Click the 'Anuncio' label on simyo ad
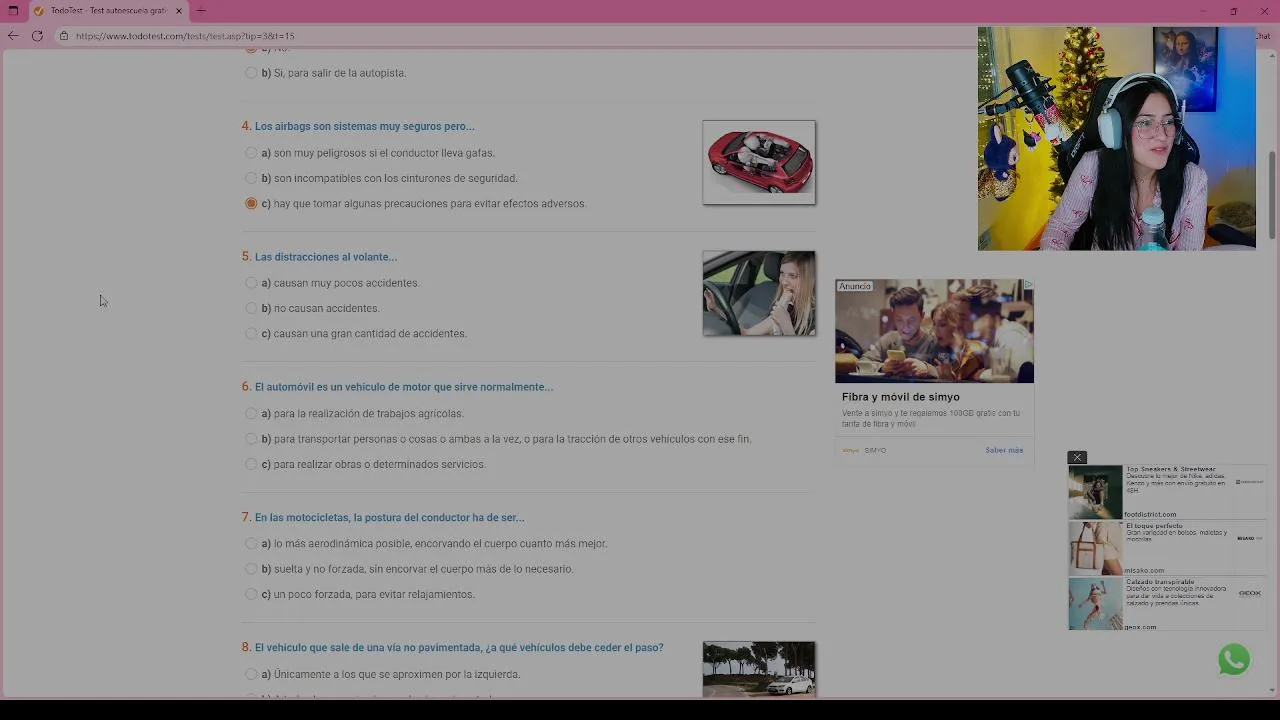This screenshot has height=720, width=1280. 854,286
